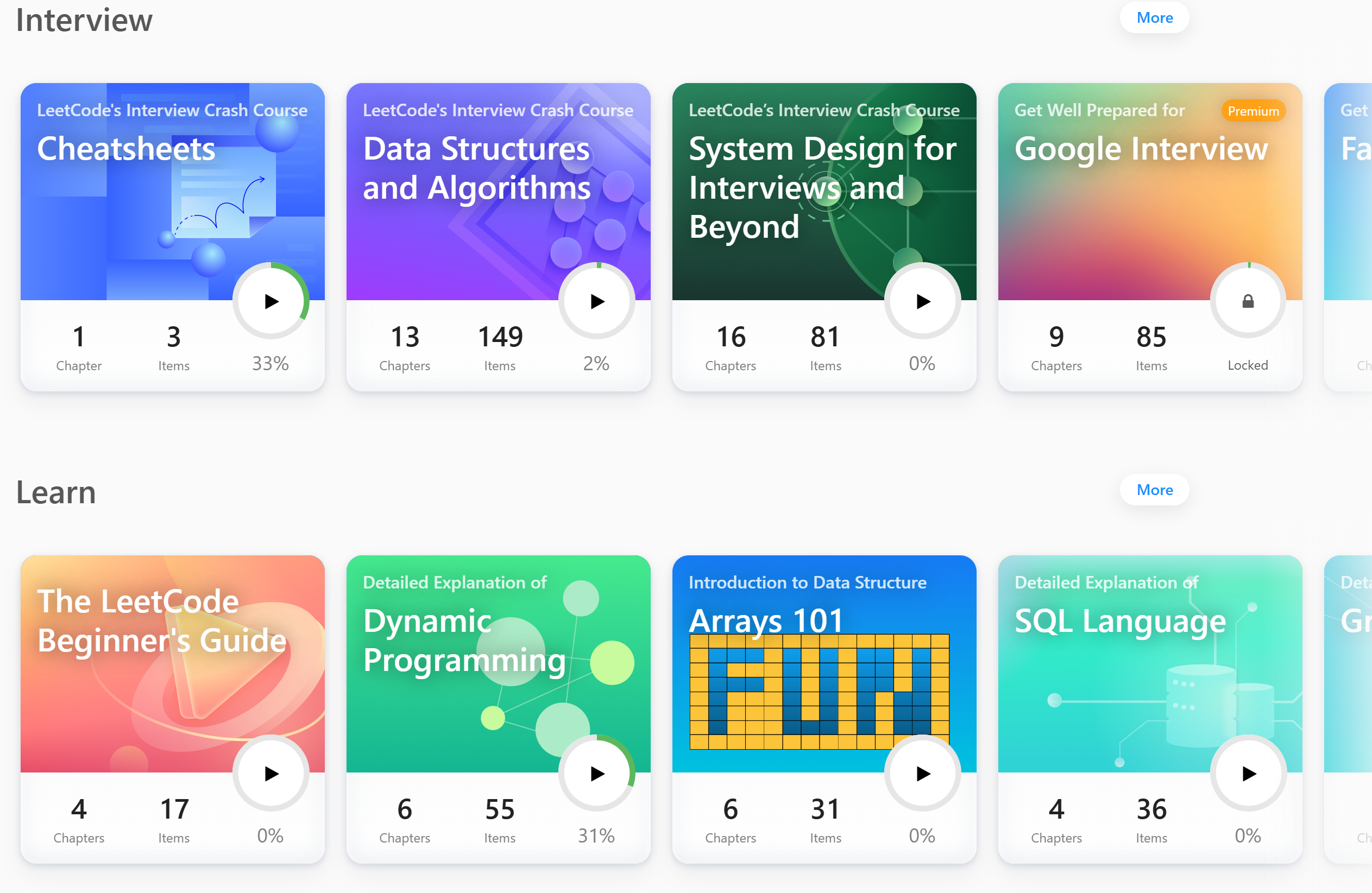Start the Arrays 101 course
1372x893 pixels.
coord(922,774)
